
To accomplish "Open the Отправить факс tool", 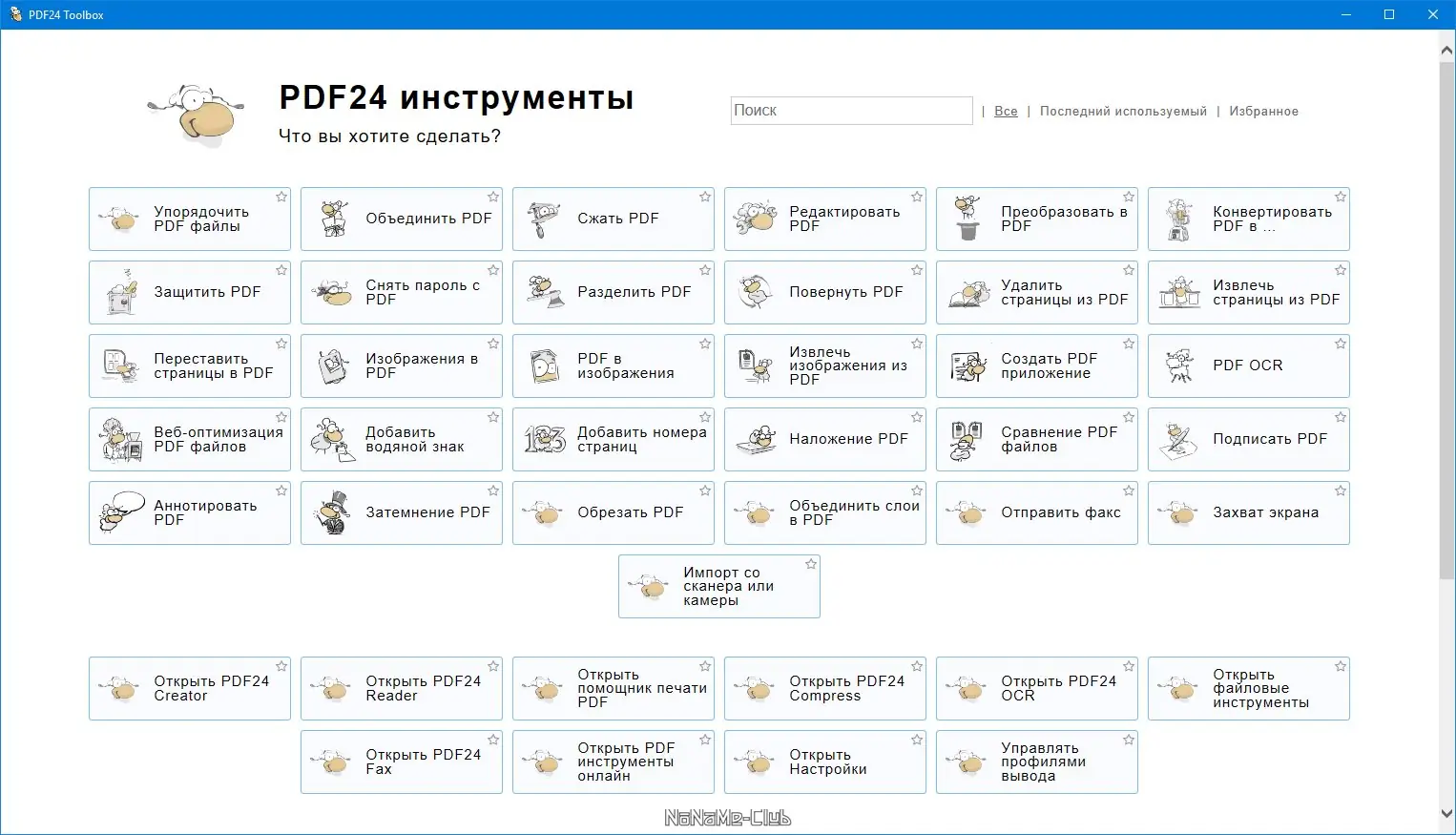I will (1037, 513).
